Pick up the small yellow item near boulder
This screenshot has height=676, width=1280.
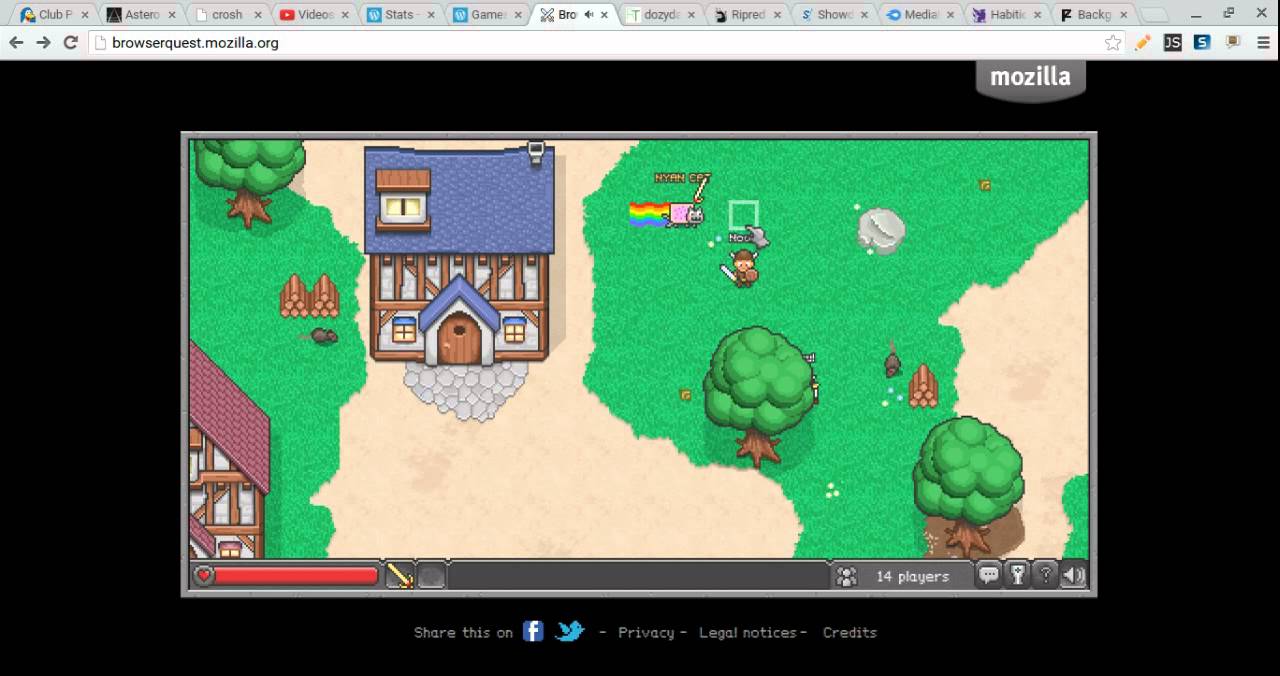coord(985,185)
